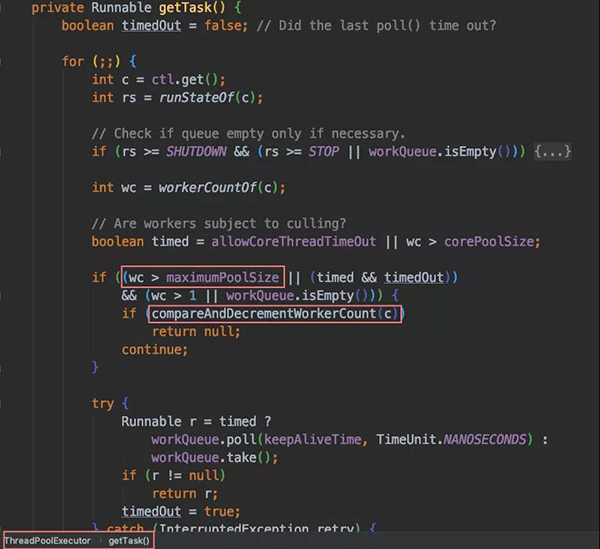This screenshot has width=600, height=549.
Task: Click the 'return null;' statement
Action: coord(196,332)
